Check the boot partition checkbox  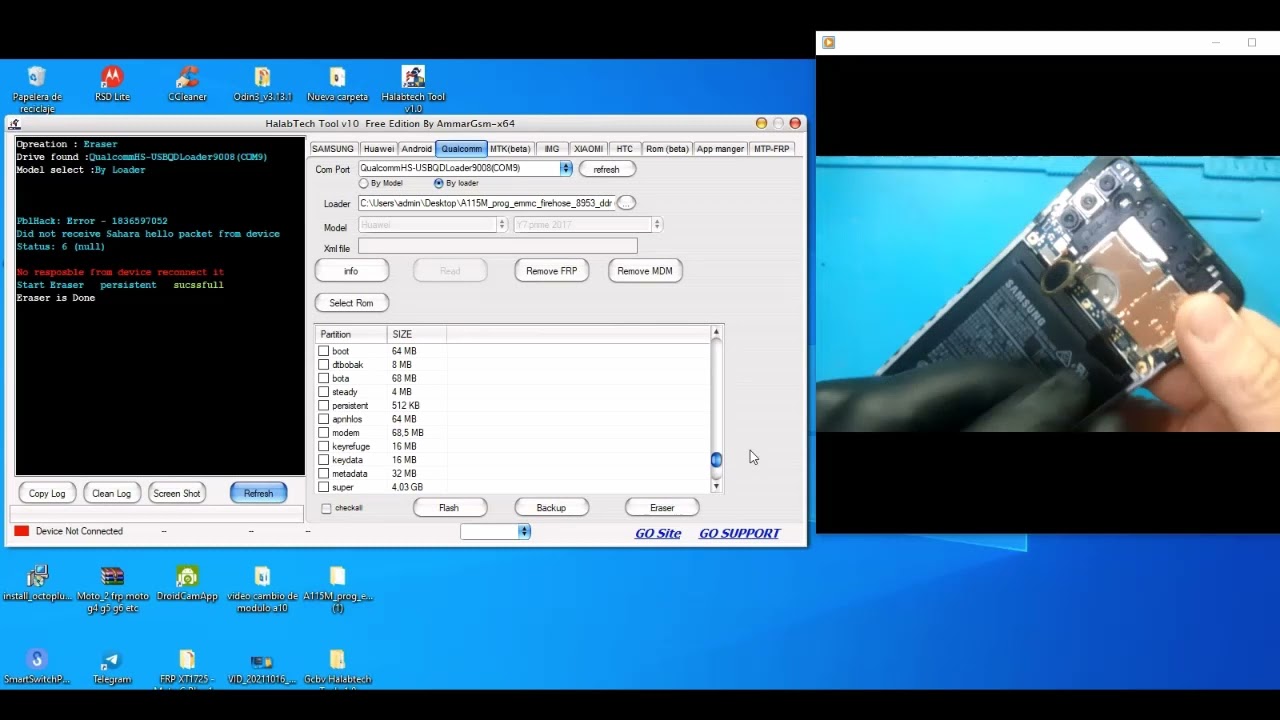click(323, 351)
